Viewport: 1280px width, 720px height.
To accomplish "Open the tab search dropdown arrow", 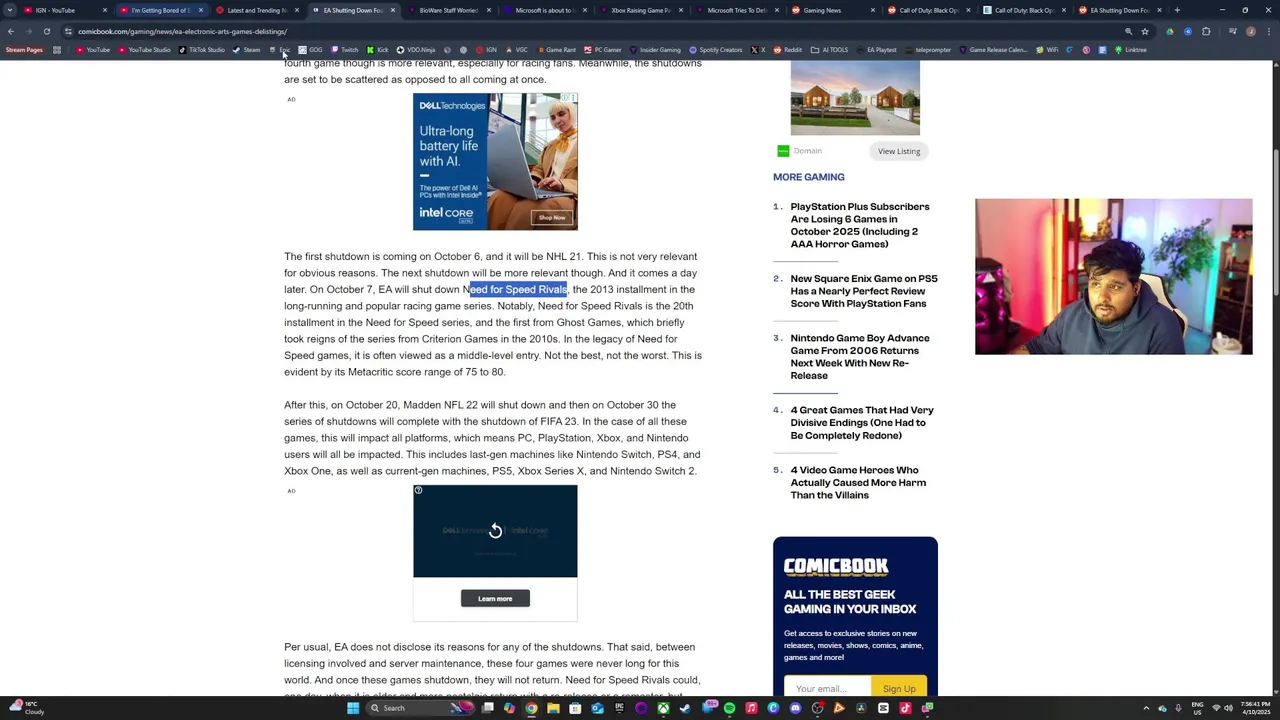I will pos(10,10).
